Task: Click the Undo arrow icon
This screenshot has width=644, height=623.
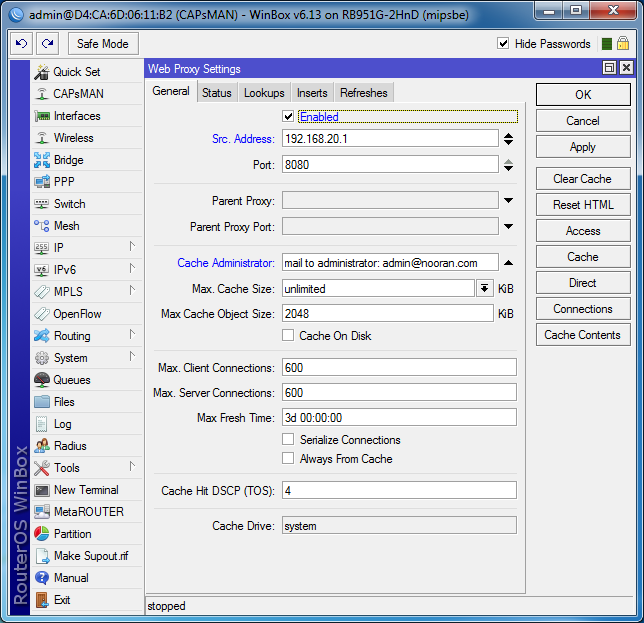Action: click(21, 44)
